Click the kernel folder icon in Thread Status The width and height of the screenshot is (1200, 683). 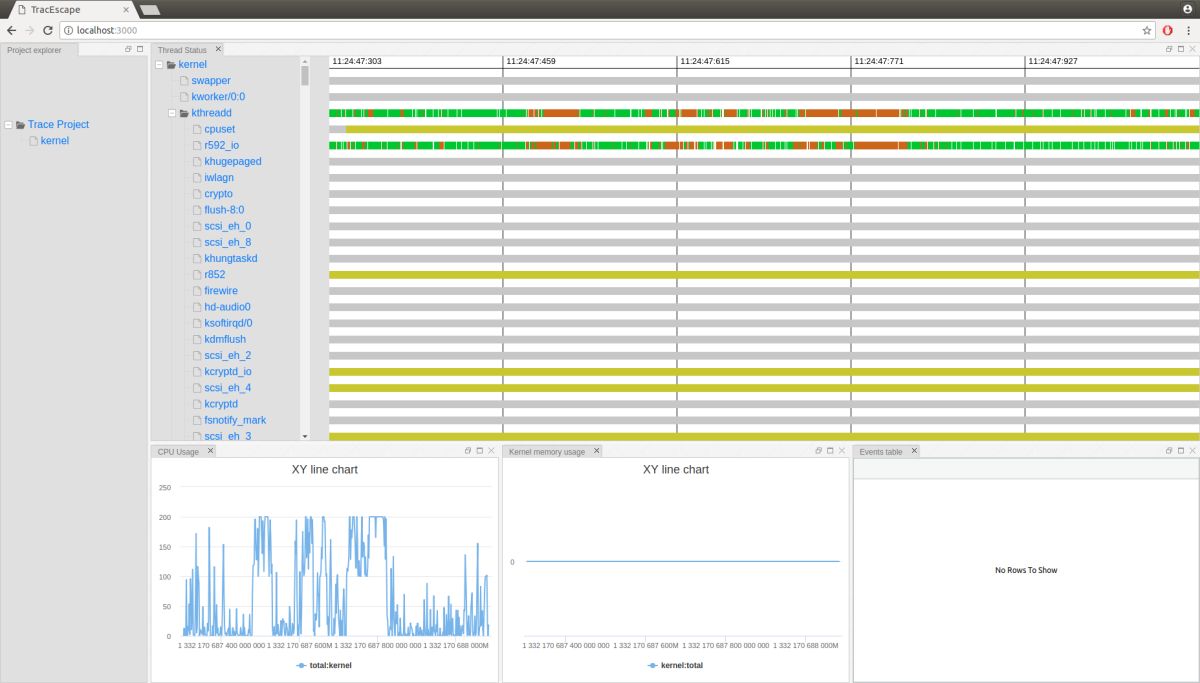(171, 65)
